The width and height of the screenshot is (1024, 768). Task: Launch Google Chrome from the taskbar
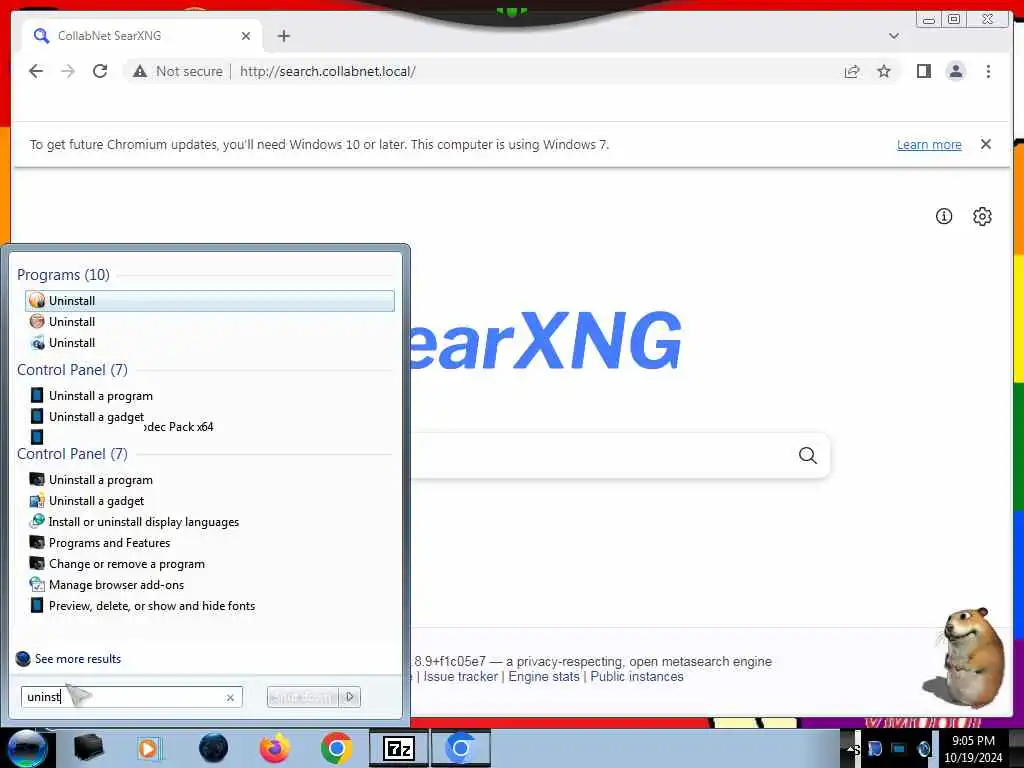(x=336, y=748)
